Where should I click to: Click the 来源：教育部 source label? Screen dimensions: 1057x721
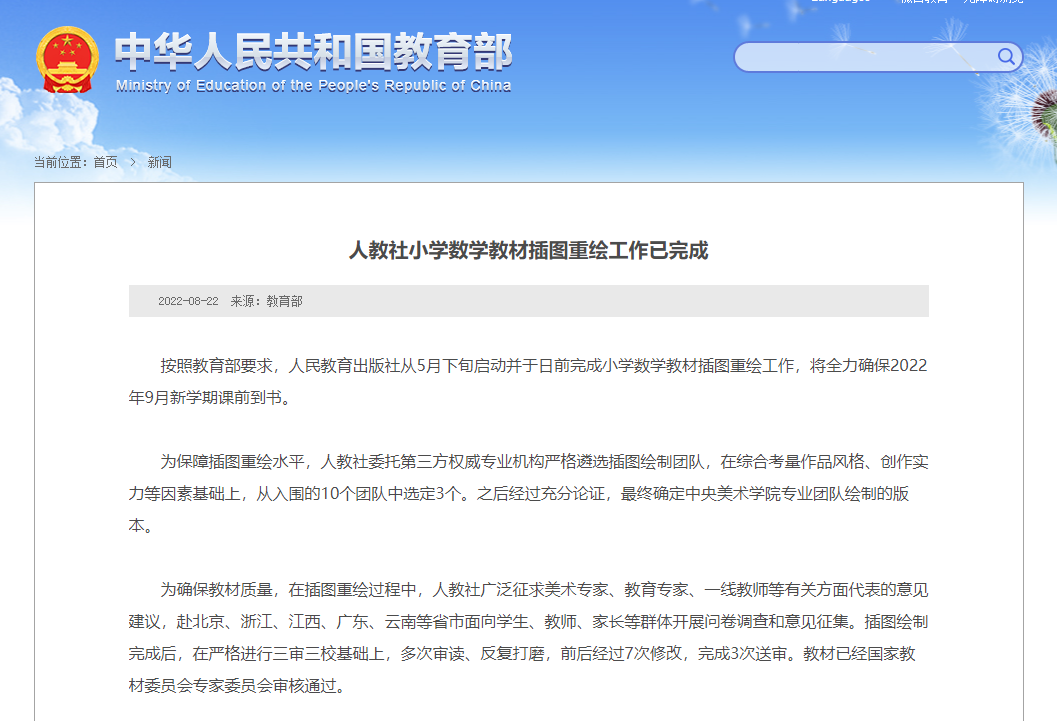pyautogui.click(x=266, y=301)
